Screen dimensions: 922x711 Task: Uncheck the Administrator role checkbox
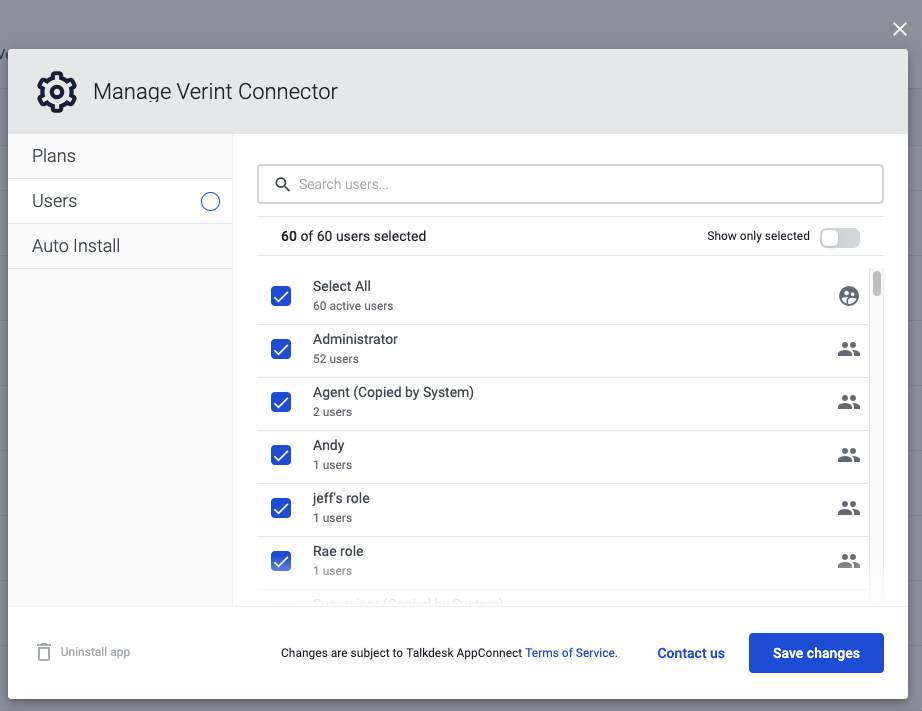pyautogui.click(x=281, y=349)
